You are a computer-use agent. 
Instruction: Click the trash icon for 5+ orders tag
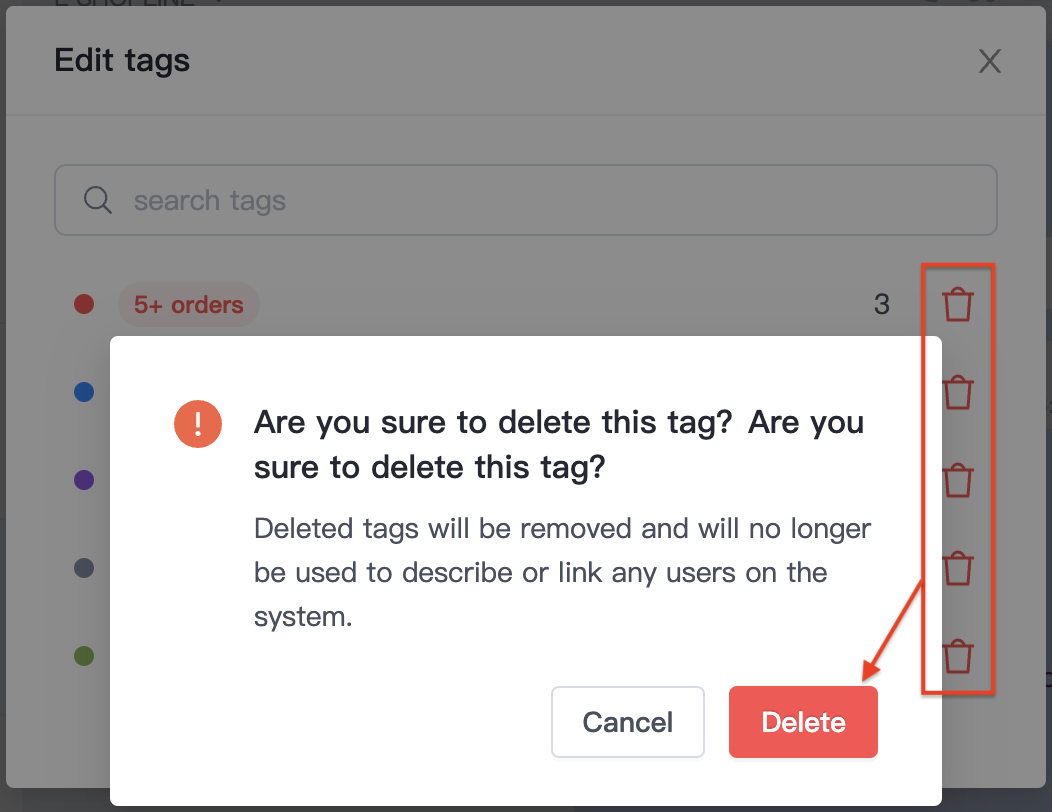coord(957,305)
